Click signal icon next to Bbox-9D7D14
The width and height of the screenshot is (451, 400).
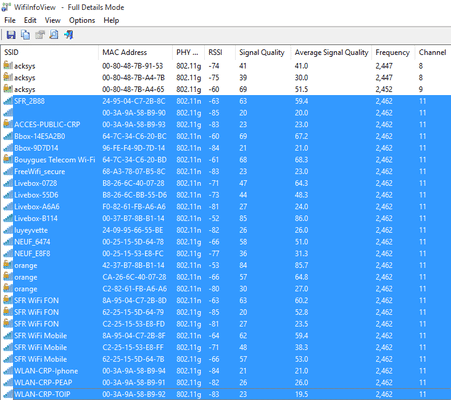[x=8, y=148]
